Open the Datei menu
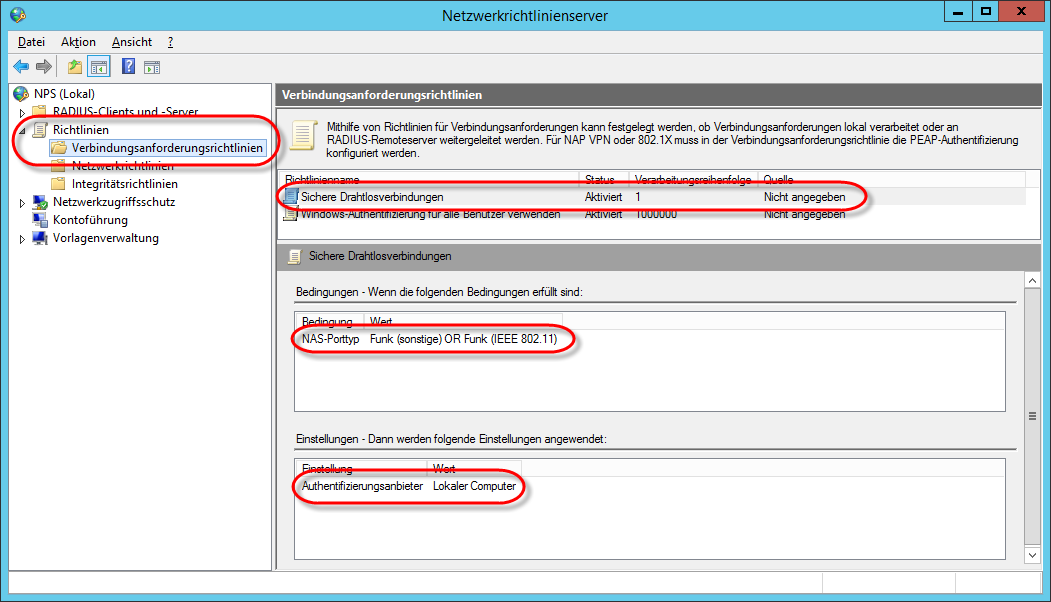Viewport: 1051px width, 602px height. coord(32,42)
